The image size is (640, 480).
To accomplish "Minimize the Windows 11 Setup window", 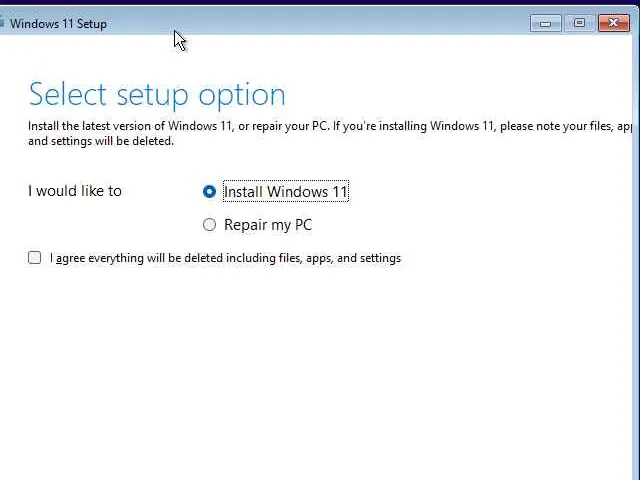I will [x=545, y=23].
